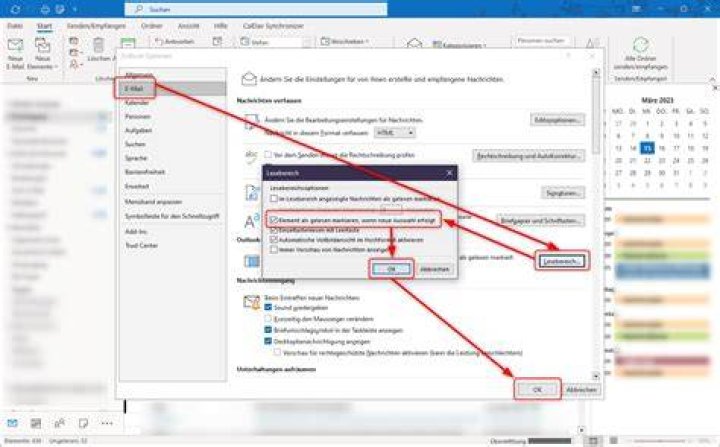The height and width of the screenshot is (447, 720).
Task: Toggle 'Automatische Vollbildansicht im Hochformat aktivieren' checkbox
Action: (x=274, y=239)
